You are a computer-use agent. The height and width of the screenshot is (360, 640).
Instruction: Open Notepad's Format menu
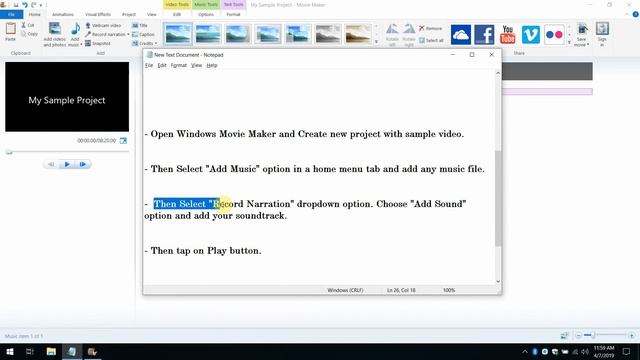(178, 65)
